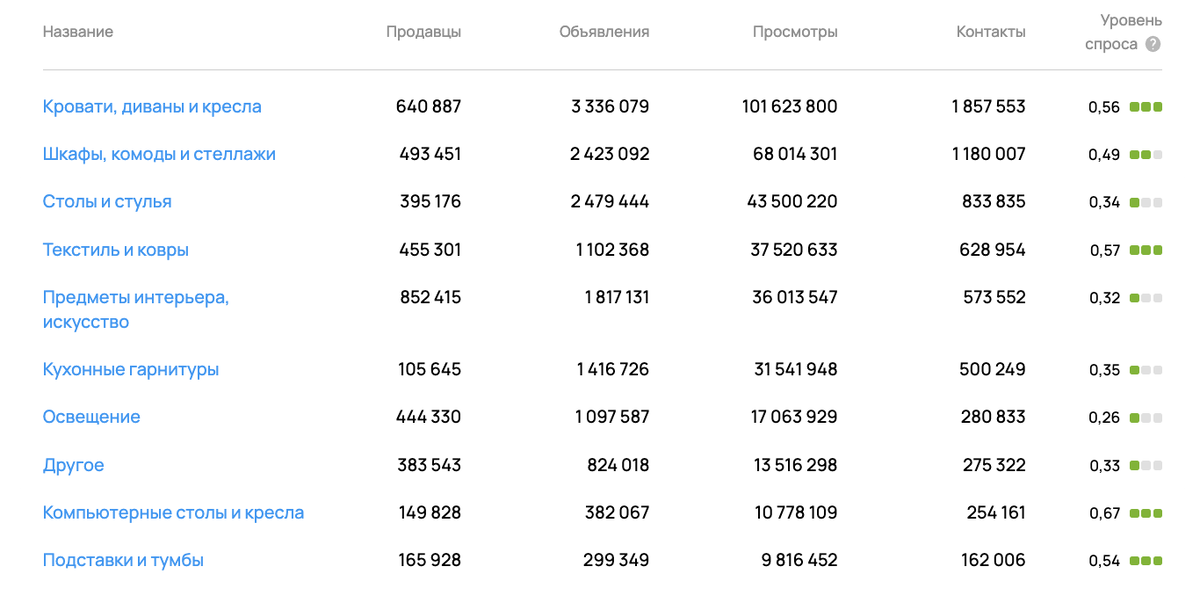Click the demand level bar for Кухонные гарнитуры
The width and height of the screenshot is (1200, 603).
tap(1148, 369)
